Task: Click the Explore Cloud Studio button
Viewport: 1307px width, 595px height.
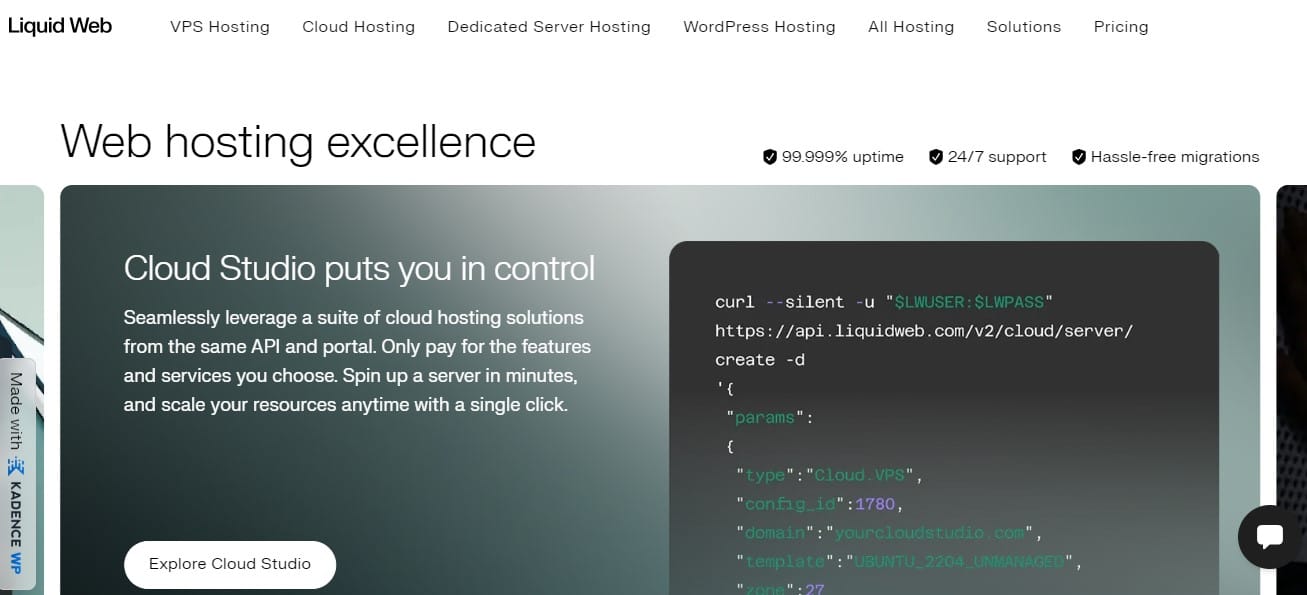Action: [230, 564]
